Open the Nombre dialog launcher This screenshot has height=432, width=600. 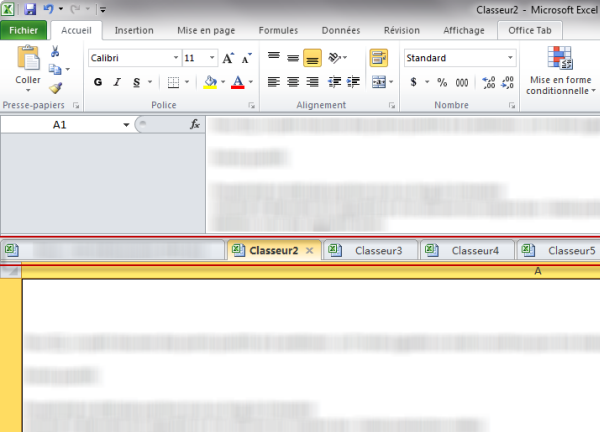pos(512,105)
